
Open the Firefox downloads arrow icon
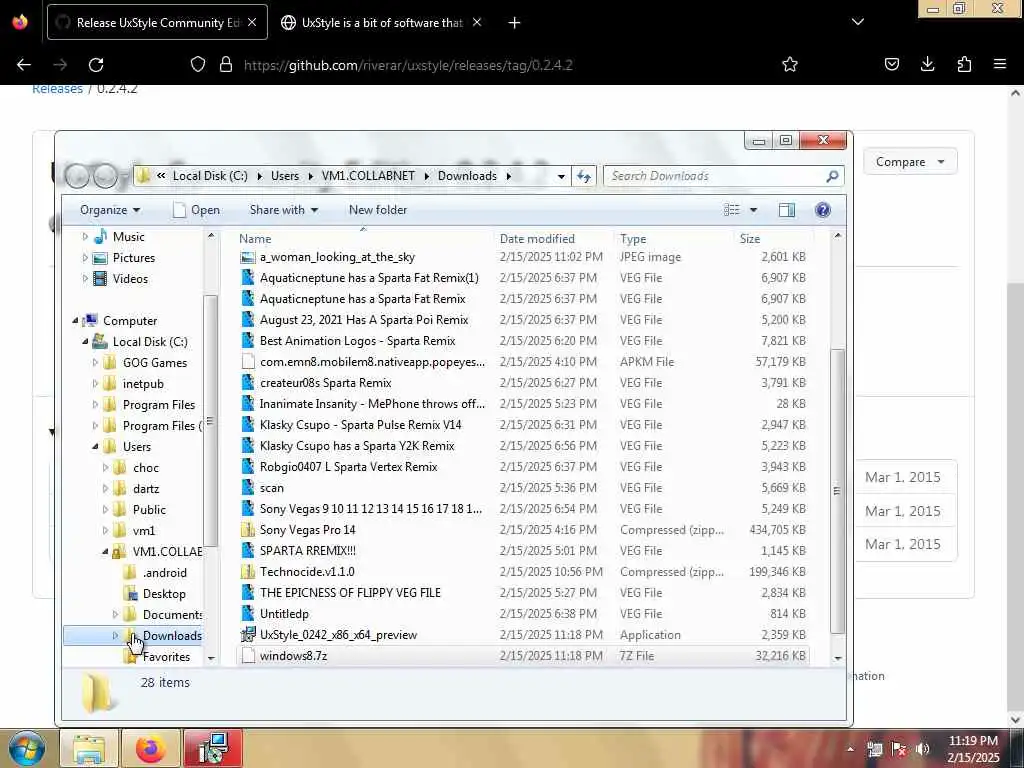click(x=927, y=64)
